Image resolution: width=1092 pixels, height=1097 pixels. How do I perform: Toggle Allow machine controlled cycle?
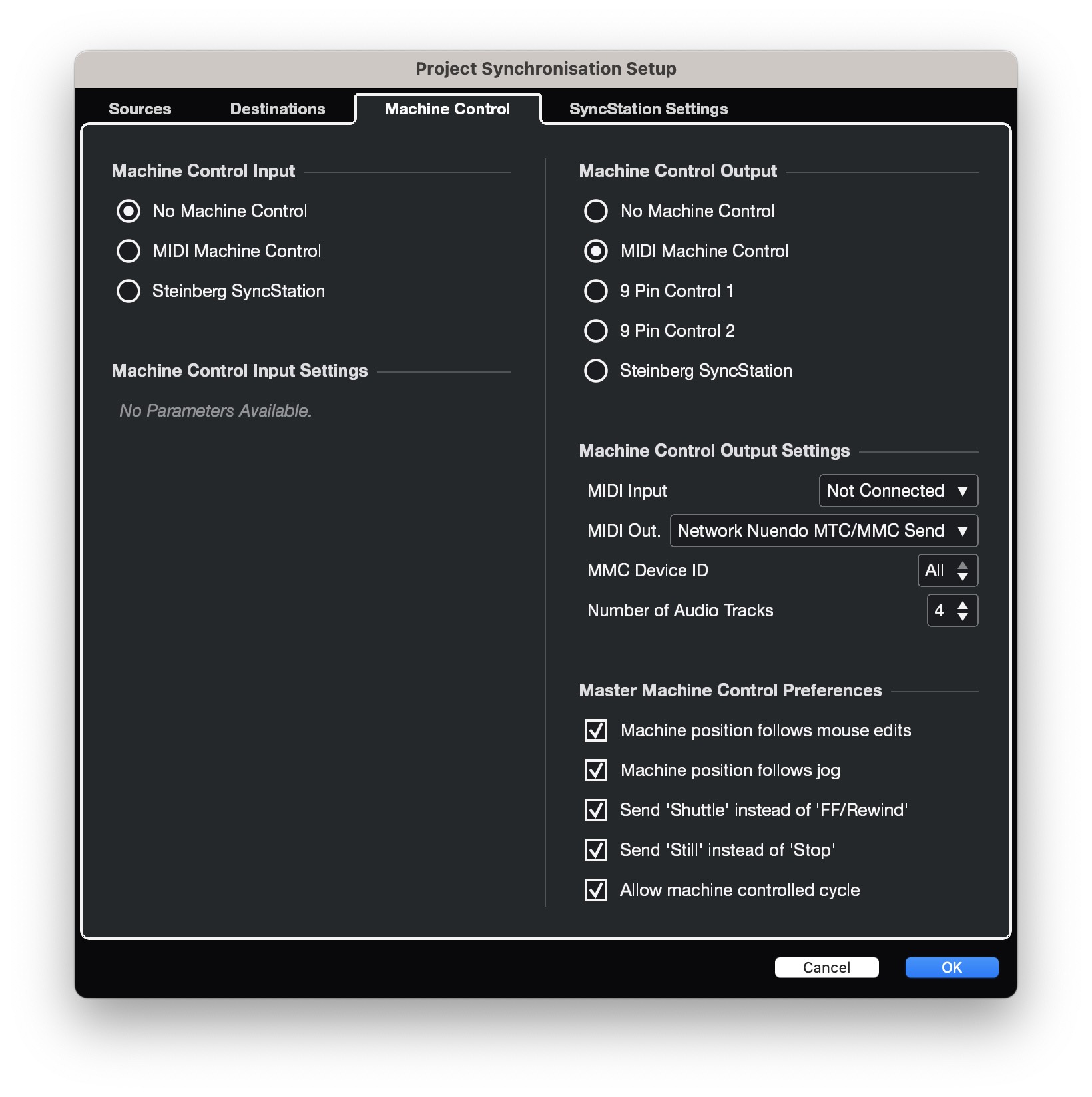(596, 890)
